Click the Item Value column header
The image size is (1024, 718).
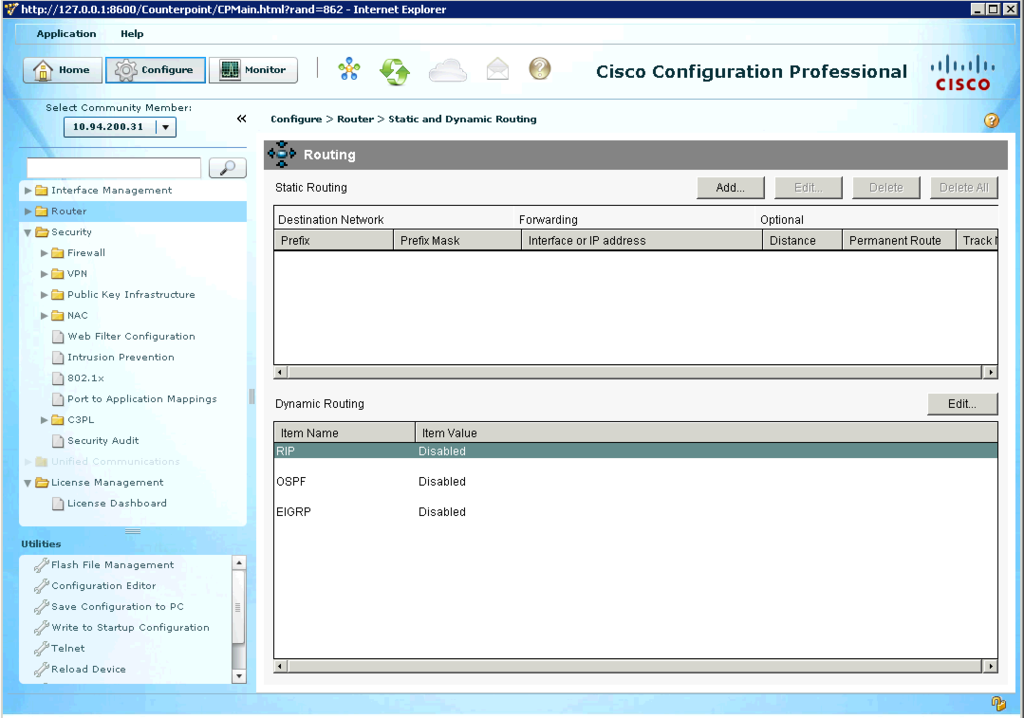tap(707, 432)
